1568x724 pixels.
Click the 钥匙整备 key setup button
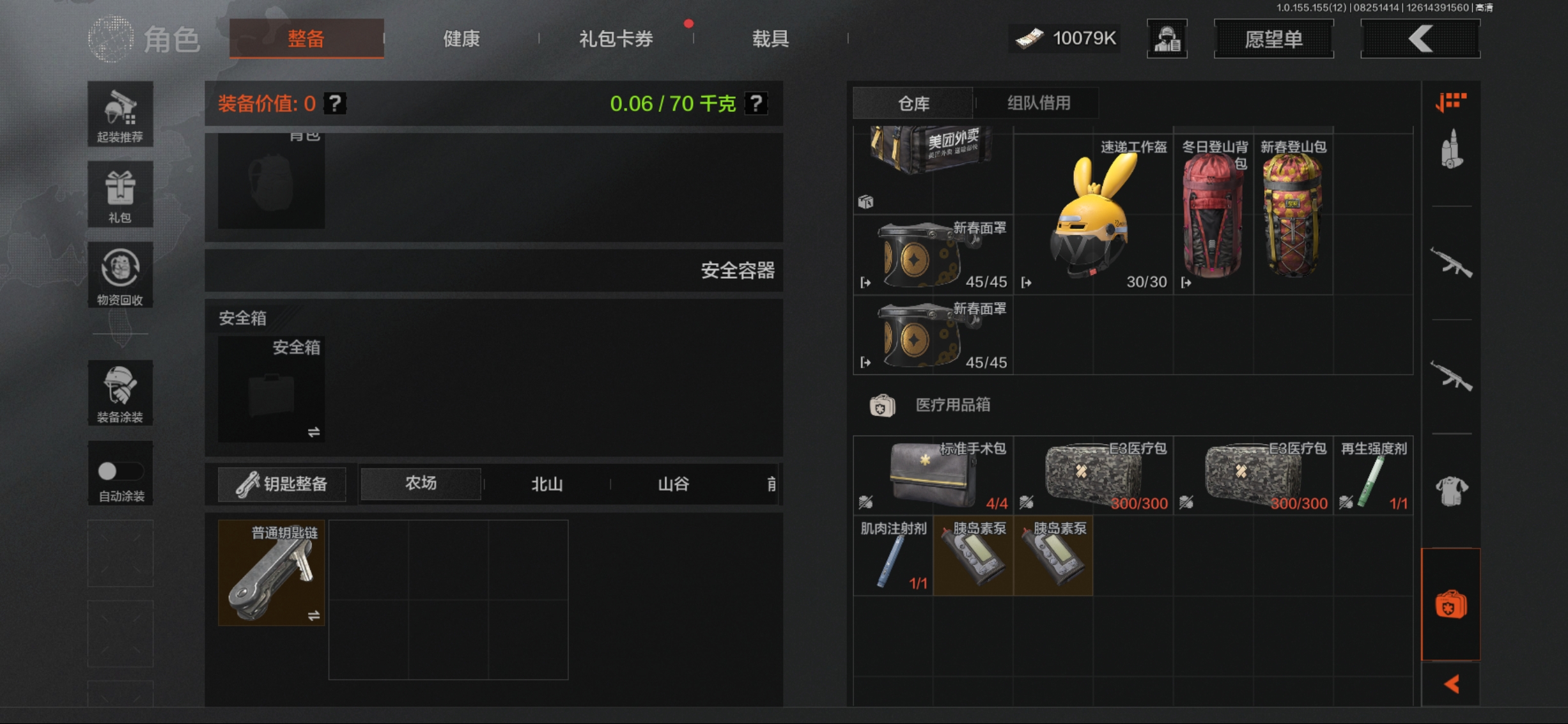coord(282,484)
